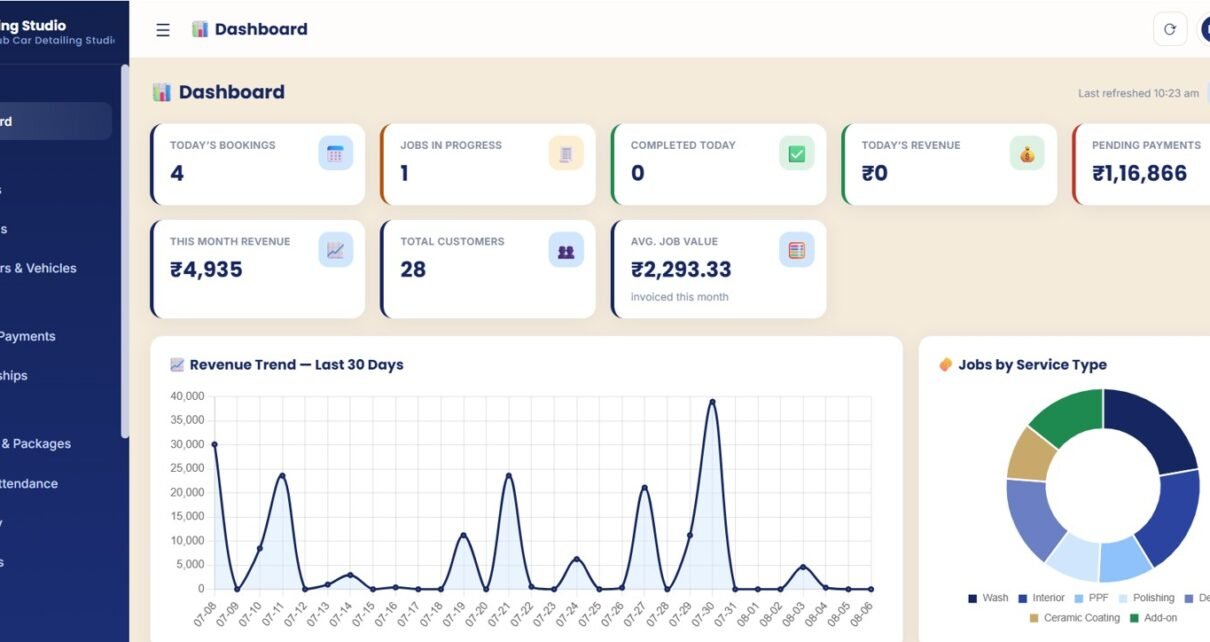Screen dimensions: 1210x642
Task: Click the 07-30 revenue peak data point
Action: pyautogui.click(x=712, y=402)
